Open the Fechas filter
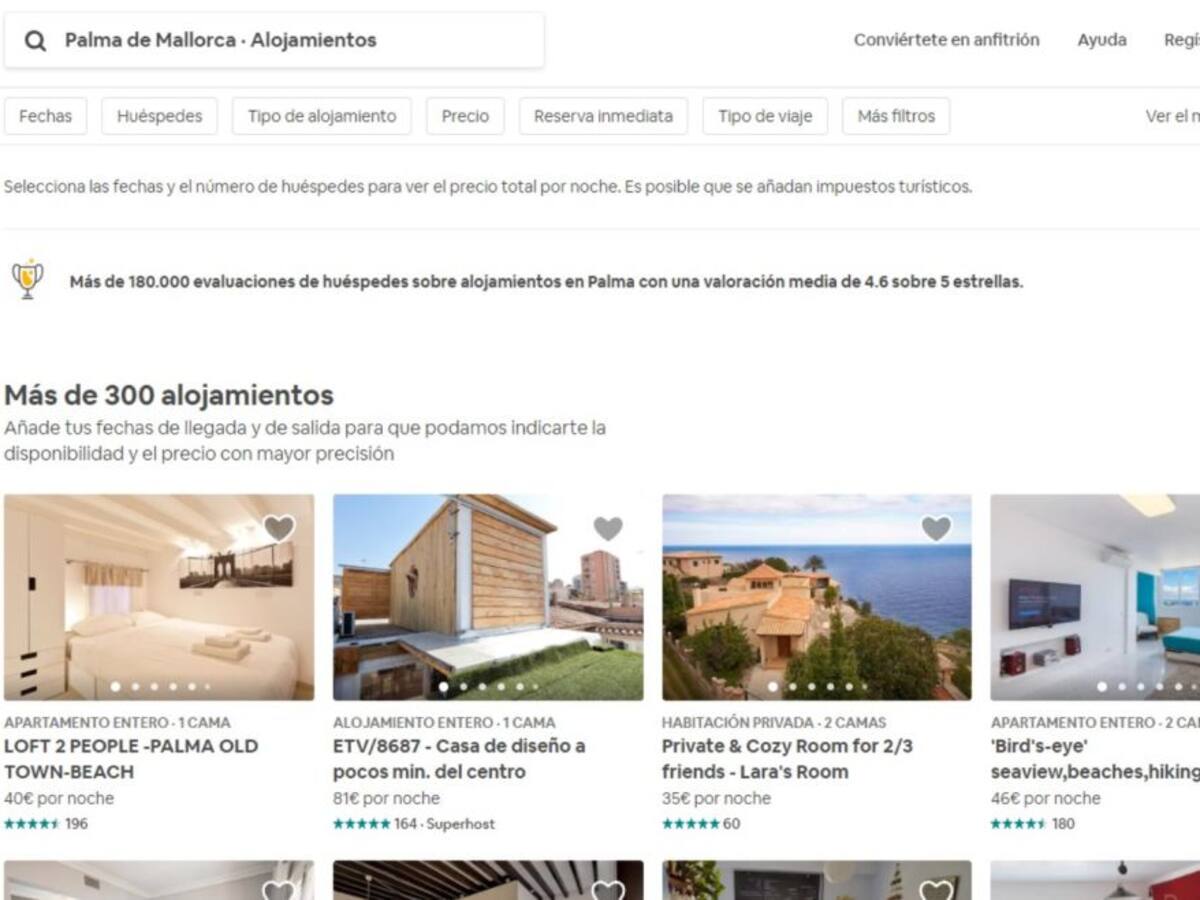 [46, 116]
